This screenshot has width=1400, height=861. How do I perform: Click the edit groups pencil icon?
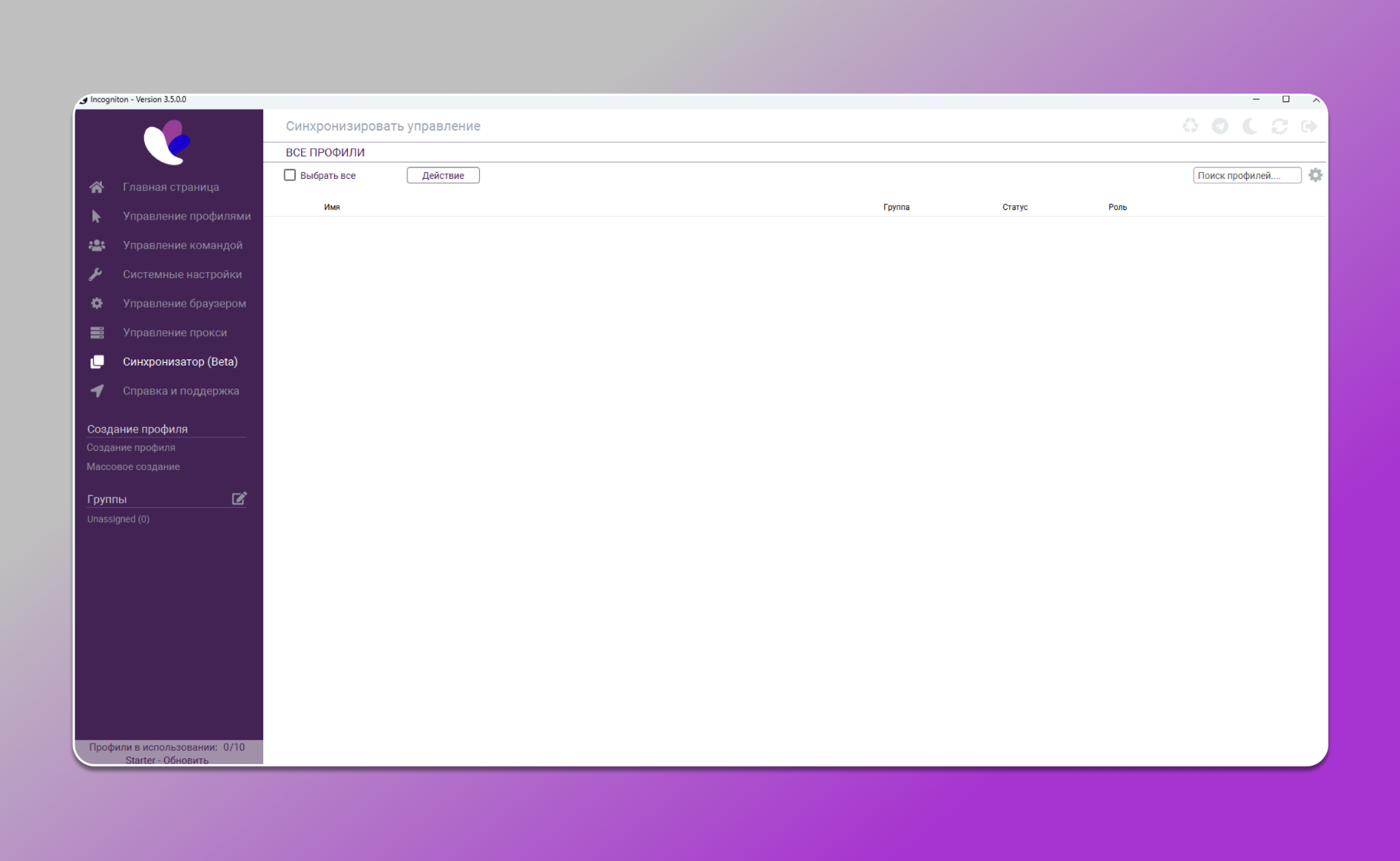point(239,498)
